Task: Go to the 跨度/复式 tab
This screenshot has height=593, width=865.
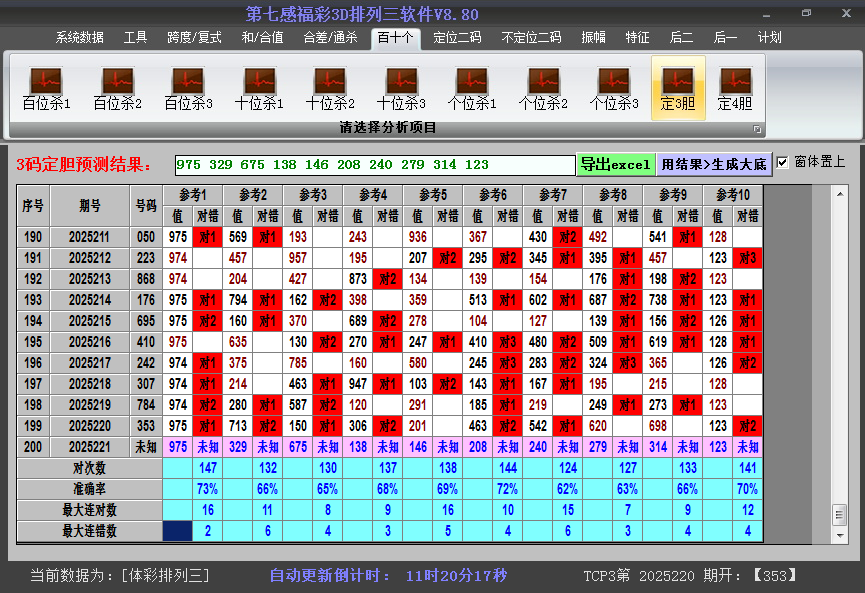Action: point(194,38)
